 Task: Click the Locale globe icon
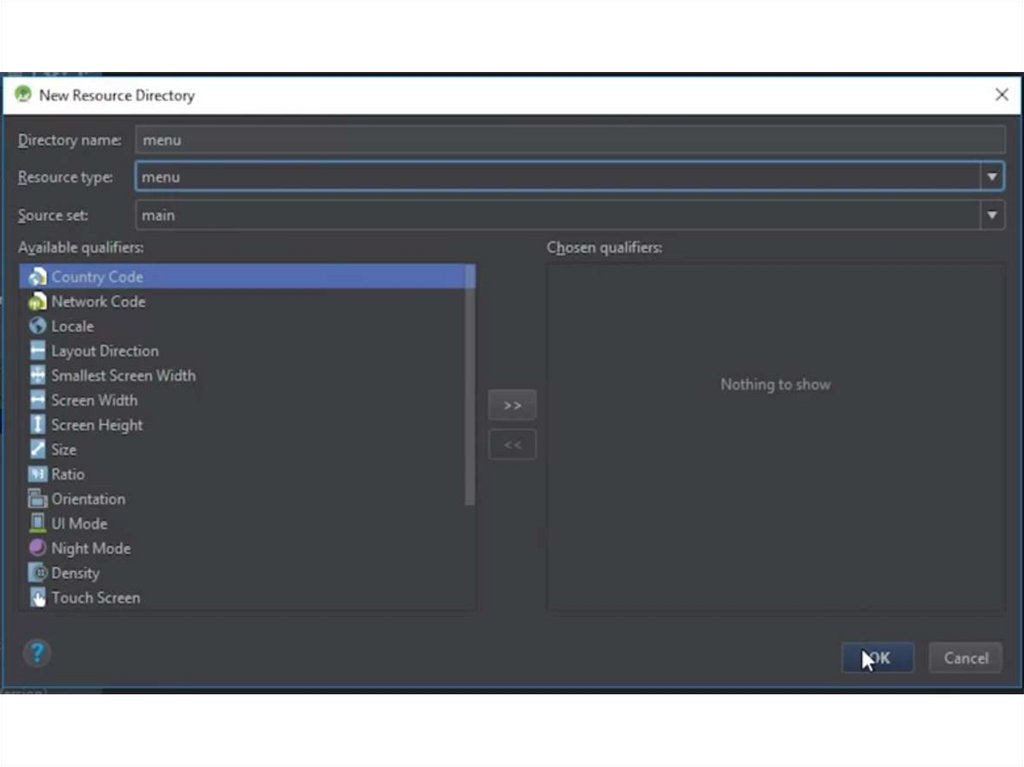point(37,326)
